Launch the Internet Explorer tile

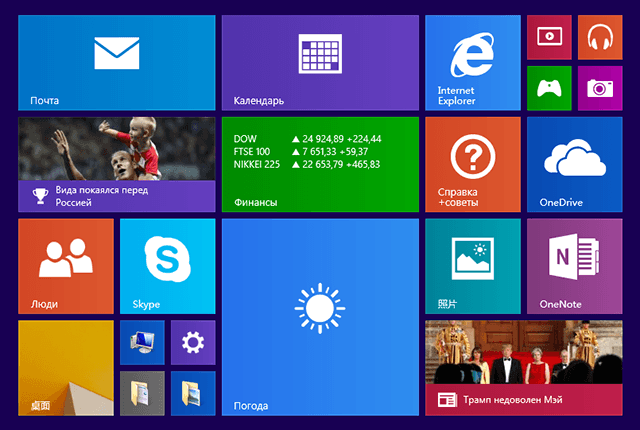click(473, 62)
